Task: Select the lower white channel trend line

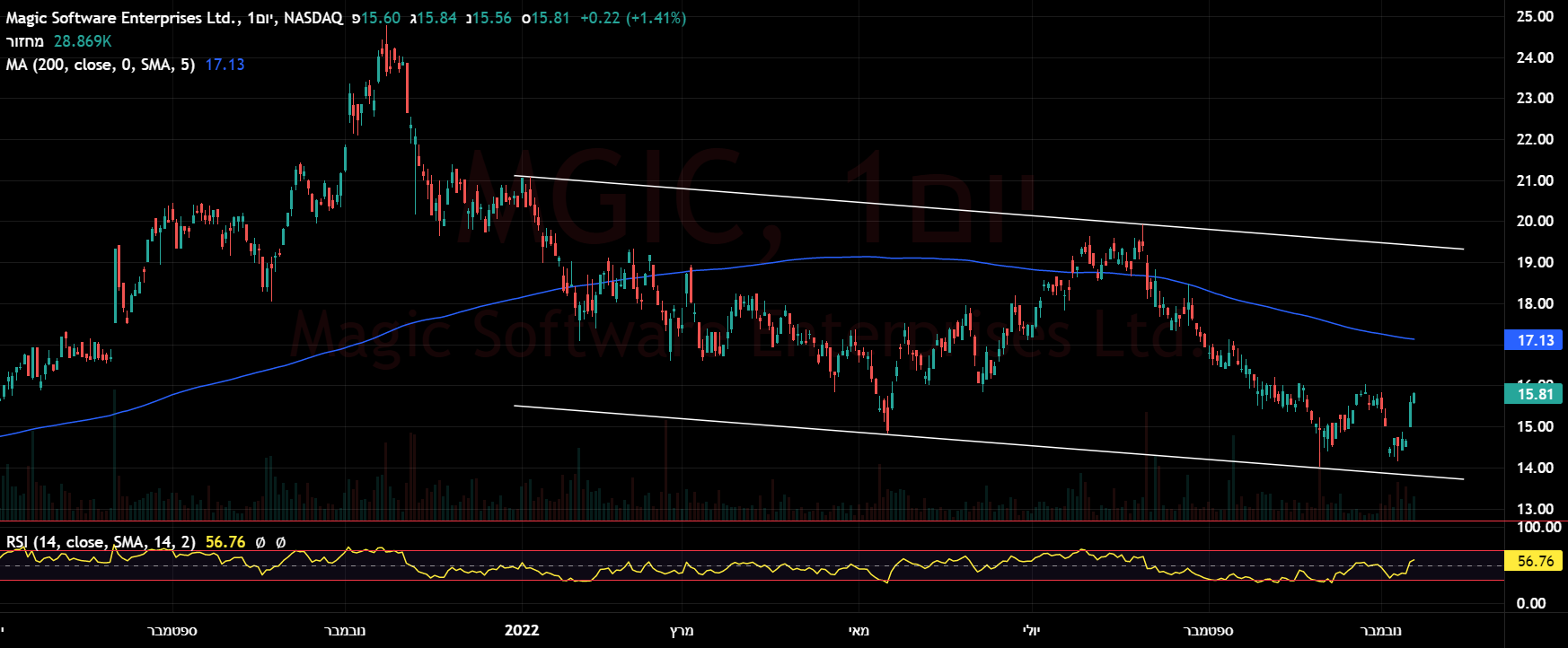Action: click(x=988, y=443)
